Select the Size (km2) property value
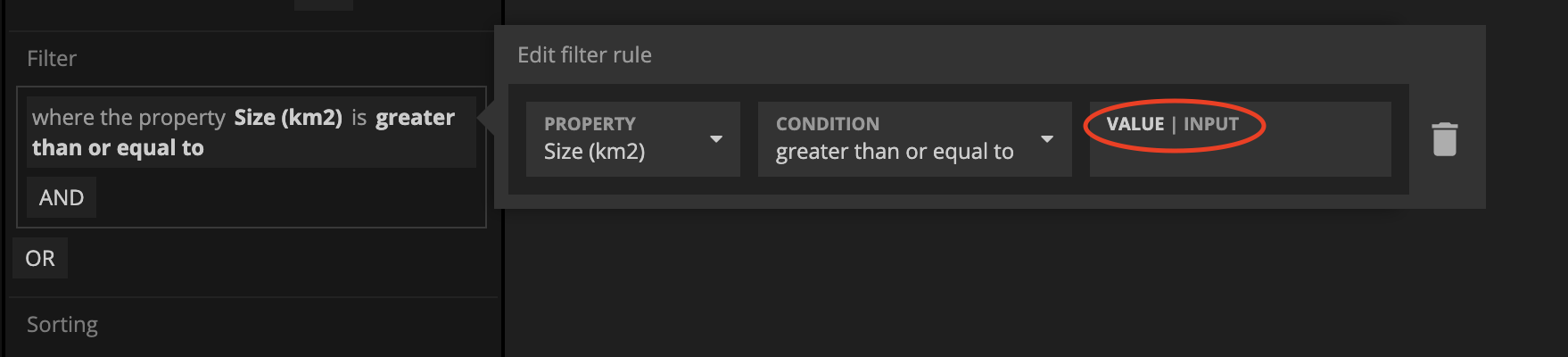 [594, 152]
